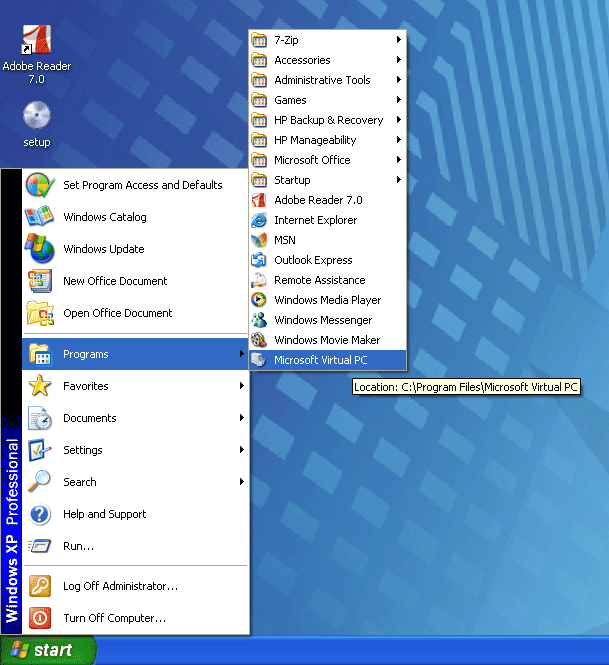This screenshot has width=609, height=665.
Task: Click the Windows Movie Maker film reel icon
Action: 259,340
